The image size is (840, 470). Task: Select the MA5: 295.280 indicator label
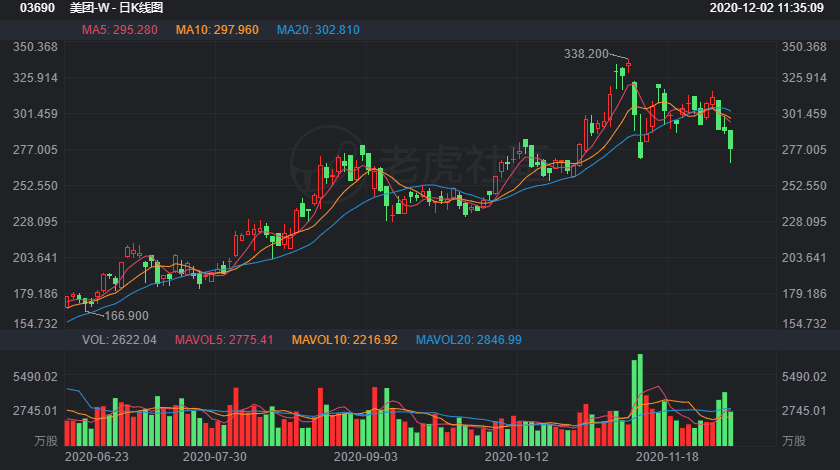click(x=119, y=30)
